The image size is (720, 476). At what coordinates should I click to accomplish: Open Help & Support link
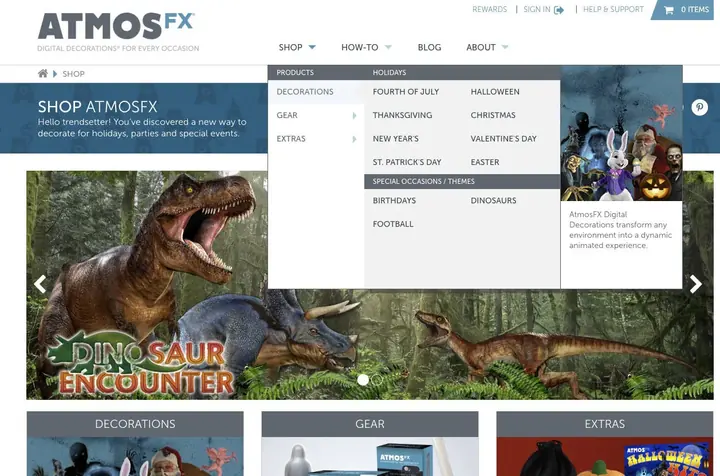tap(613, 9)
